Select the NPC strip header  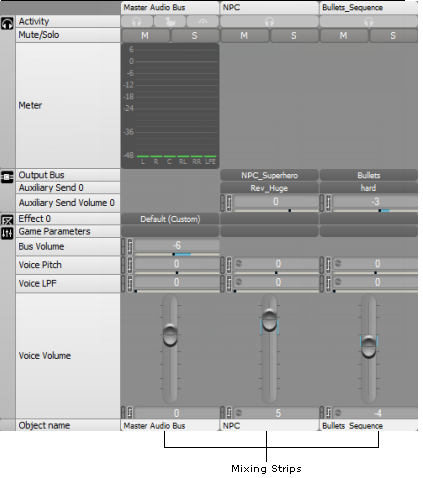tap(269, 8)
